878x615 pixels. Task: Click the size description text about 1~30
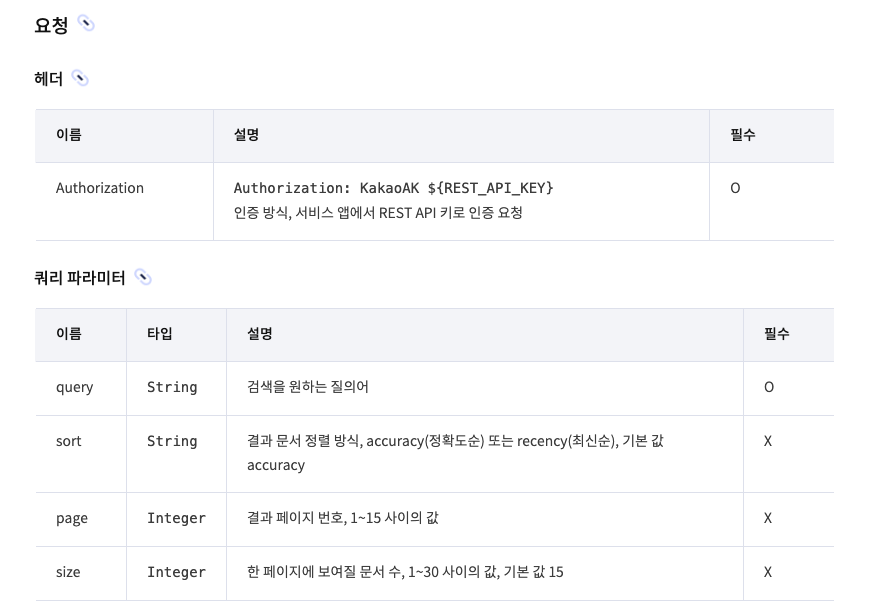[x=405, y=572]
